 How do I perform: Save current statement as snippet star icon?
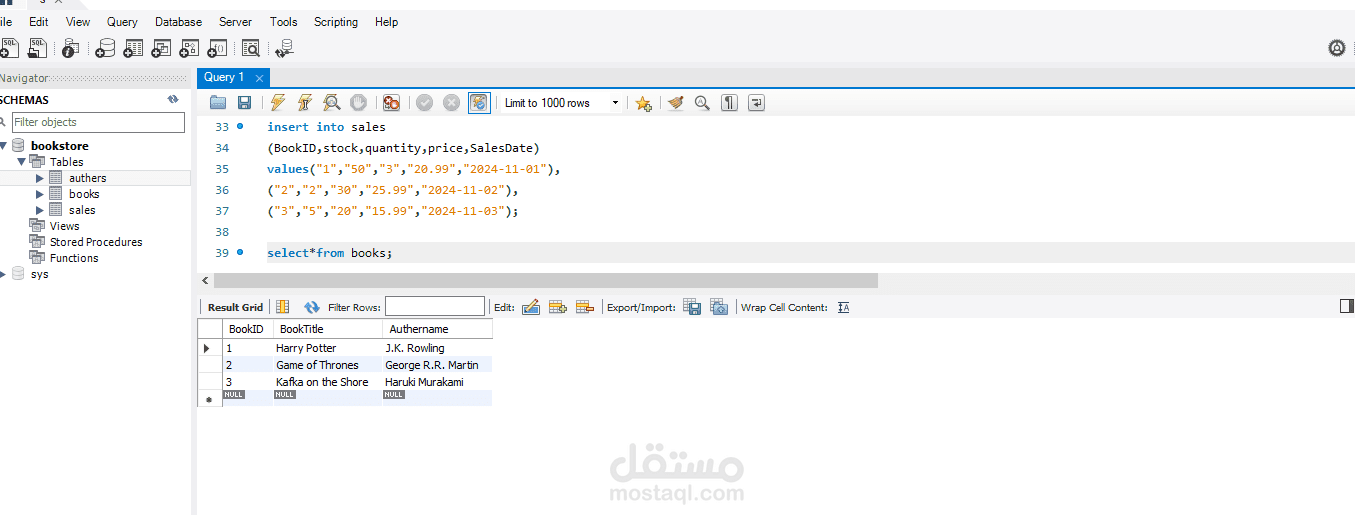click(643, 102)
